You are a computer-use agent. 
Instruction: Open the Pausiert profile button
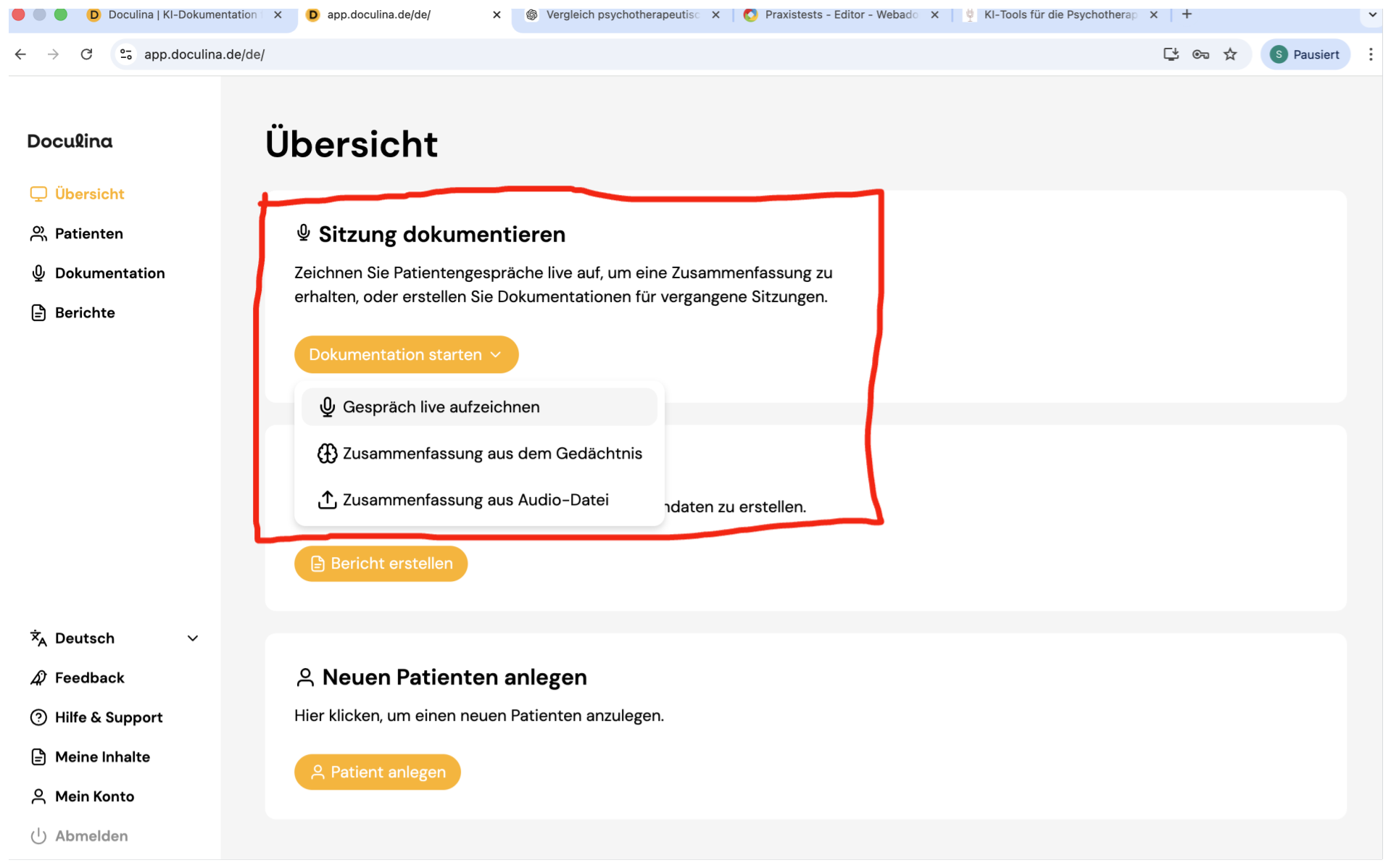point(1305,54)
